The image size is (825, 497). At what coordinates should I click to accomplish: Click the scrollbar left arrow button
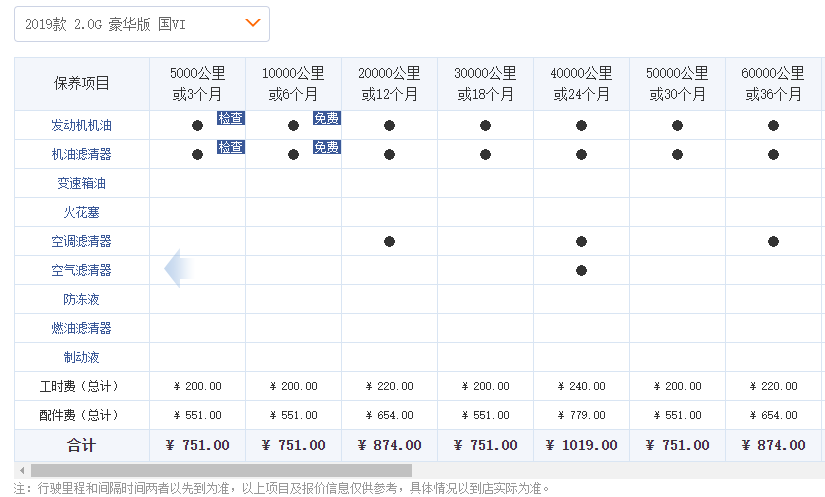pyautogui.click(x=22, y=470)
